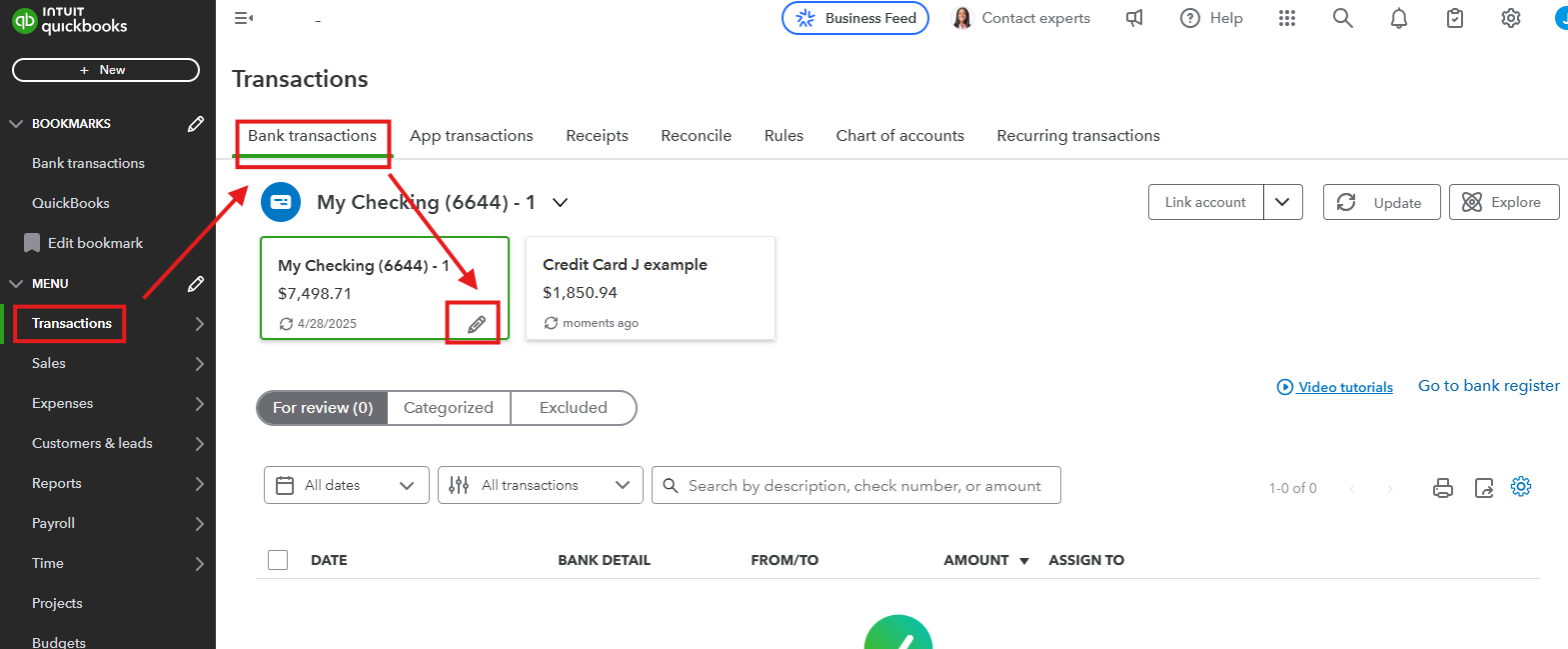
Task: Open the All dates dropdown
Action: (x=347, y=485)
